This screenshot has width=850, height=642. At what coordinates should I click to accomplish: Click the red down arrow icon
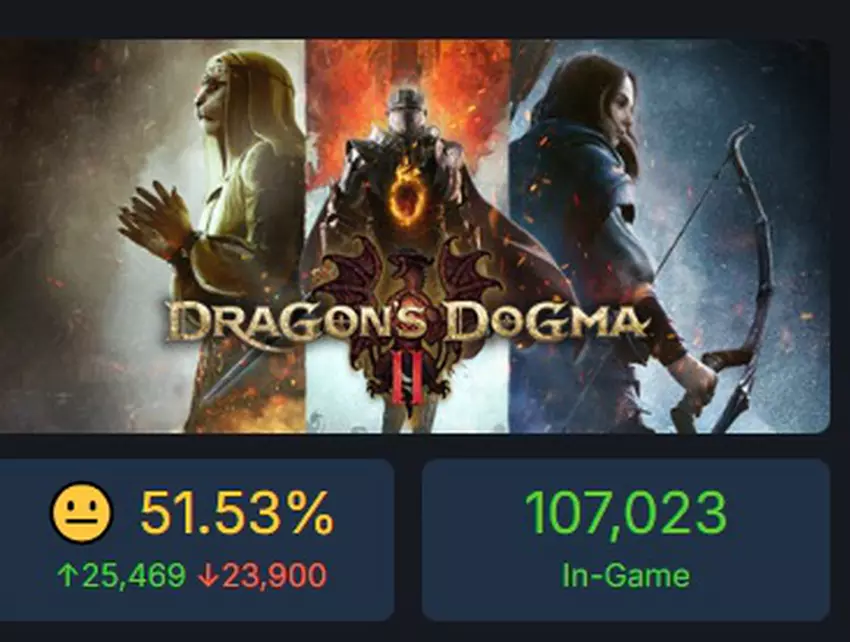click(208, 575)
